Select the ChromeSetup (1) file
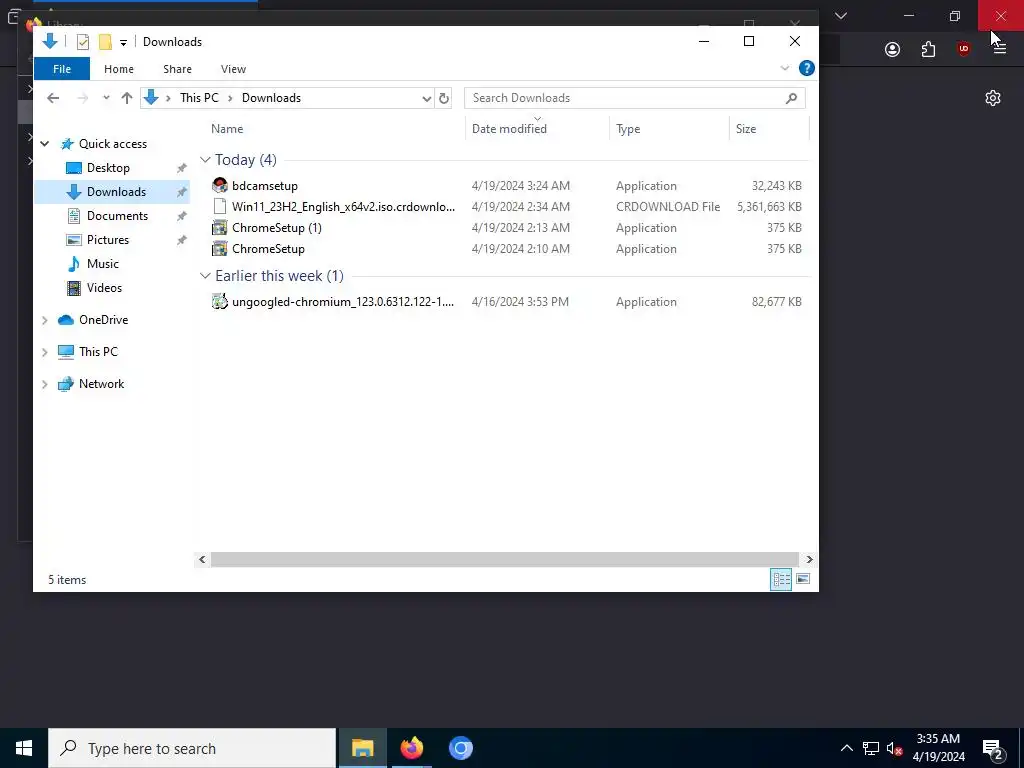The height and width of the screenshot is (768, 1024). click(277, 227)
